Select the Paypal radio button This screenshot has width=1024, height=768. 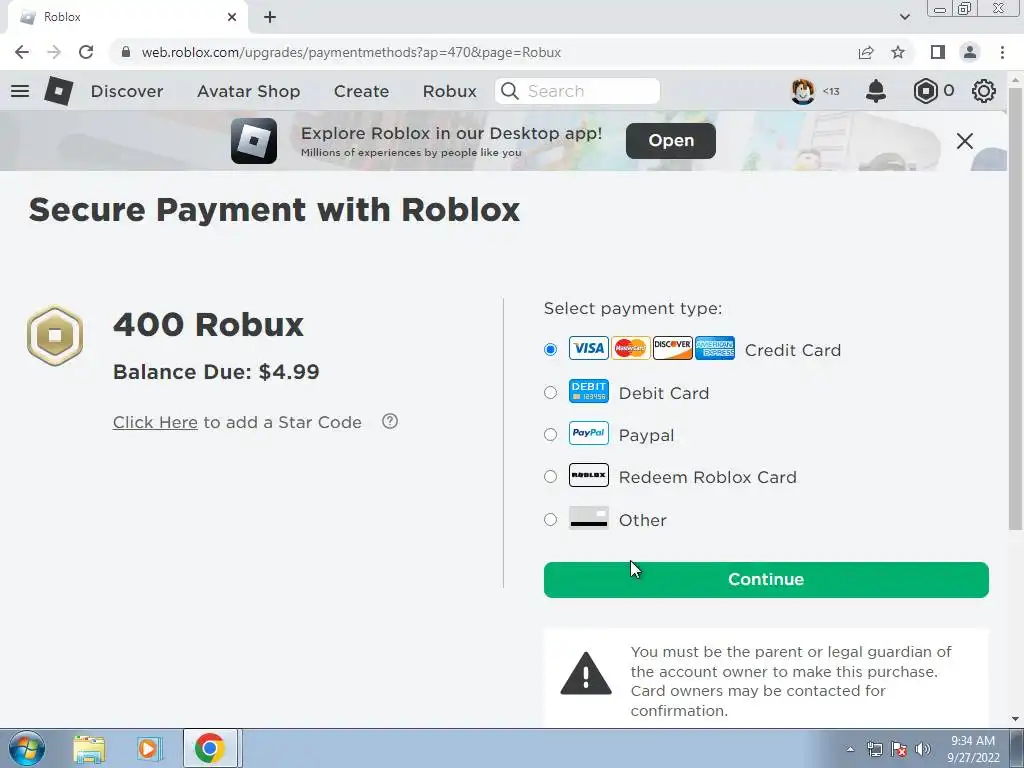pyautogui.click(x=551, y=434)
